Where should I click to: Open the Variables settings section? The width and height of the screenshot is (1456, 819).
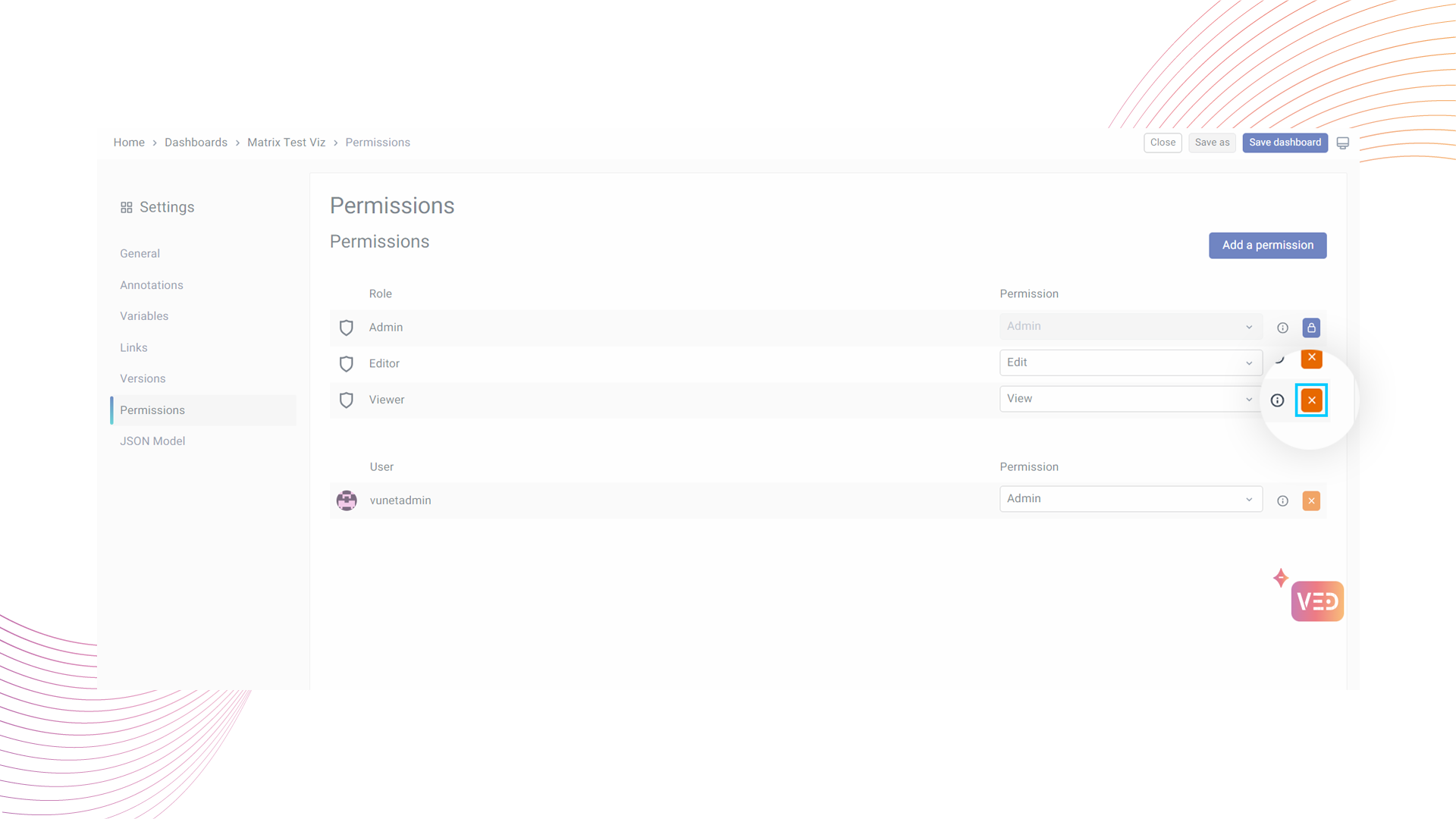pyautogui.click(x=144, y=316)
